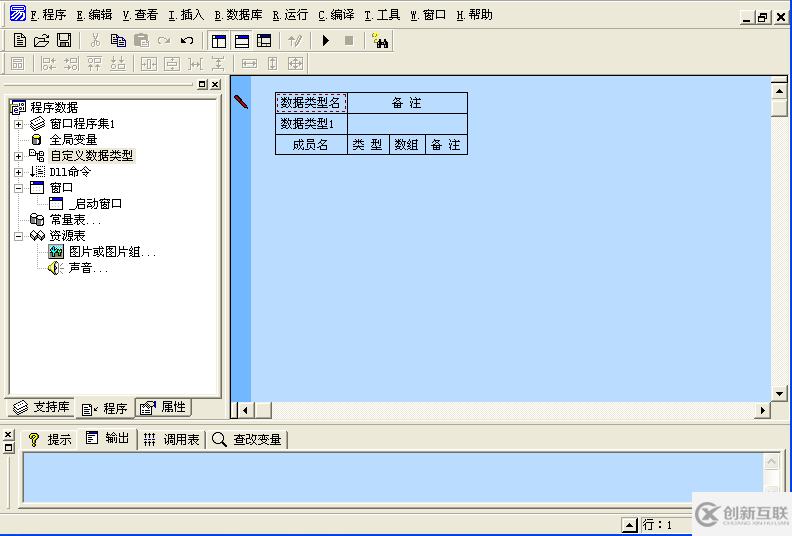Image resolution: width=792 pixels, height=536 pixels.
Task: Select 图片或图片组... under 资源表
Action: [x=112, y=252]
